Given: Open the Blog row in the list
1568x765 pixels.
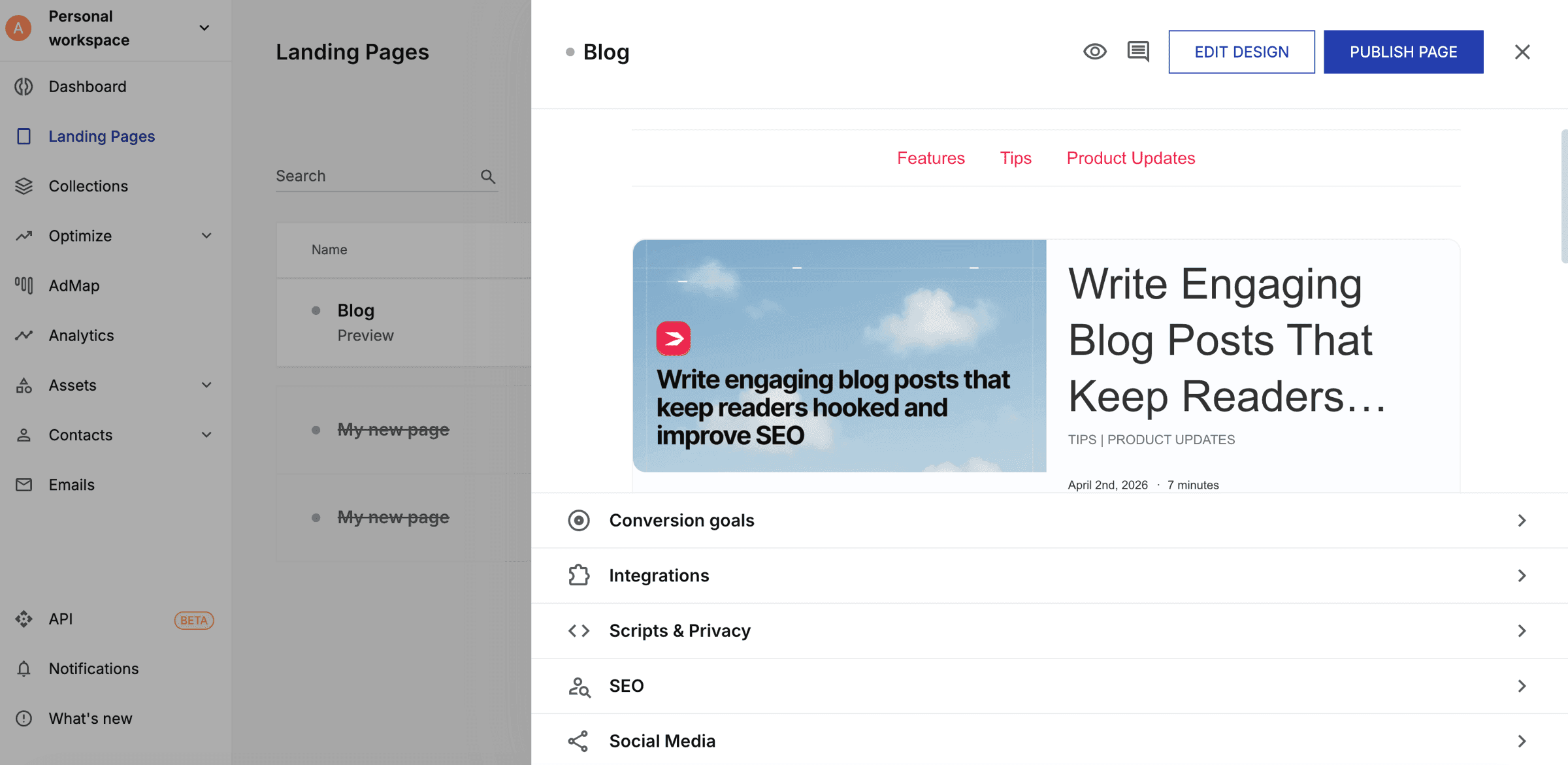Looking at the screenshot, I should [x=404, y=323].
